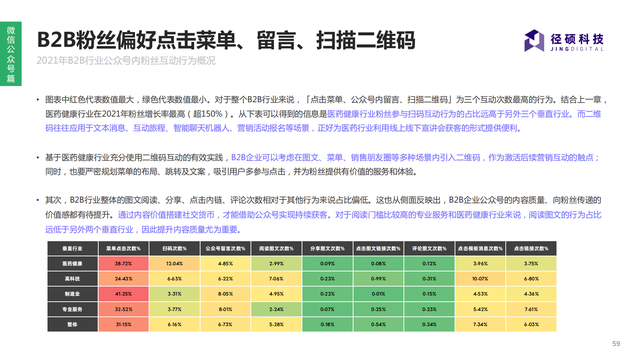Click the red 38.72% cell for 医药健康
The width and height of the screenshot is (640, 360).
(x=123, y=264)
